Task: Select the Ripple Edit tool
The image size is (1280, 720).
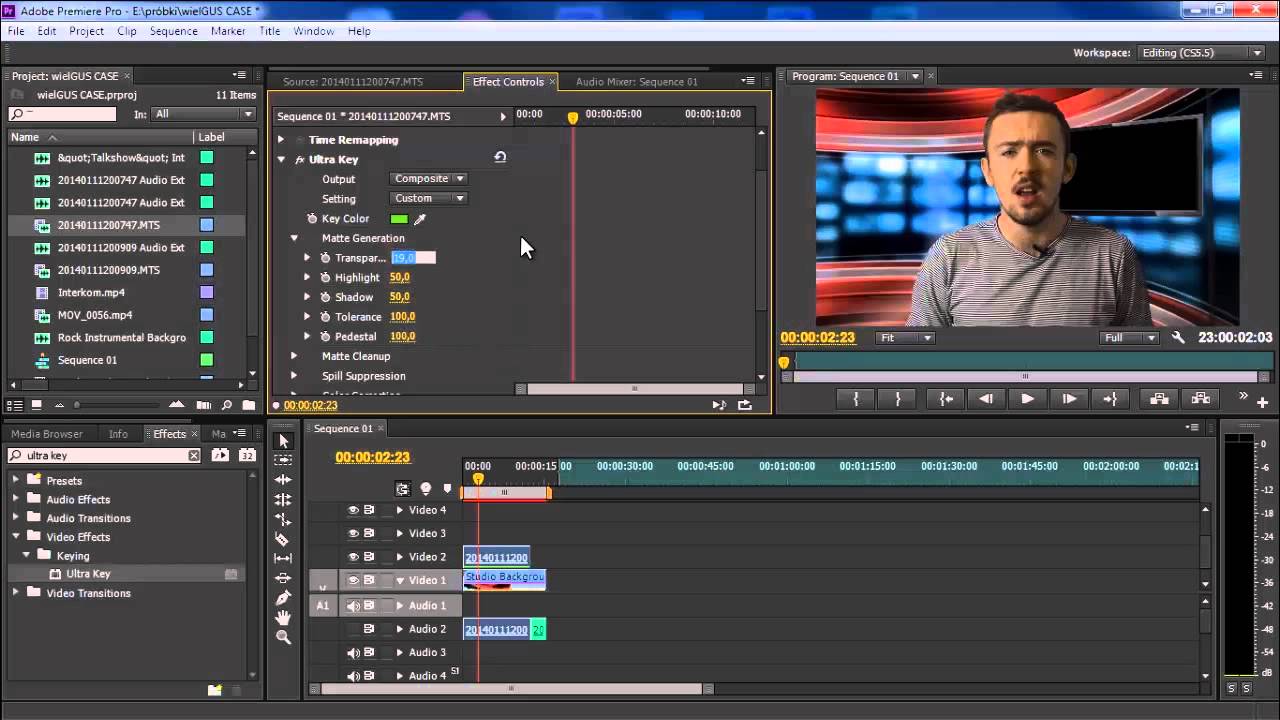Action: coord(283,480)
